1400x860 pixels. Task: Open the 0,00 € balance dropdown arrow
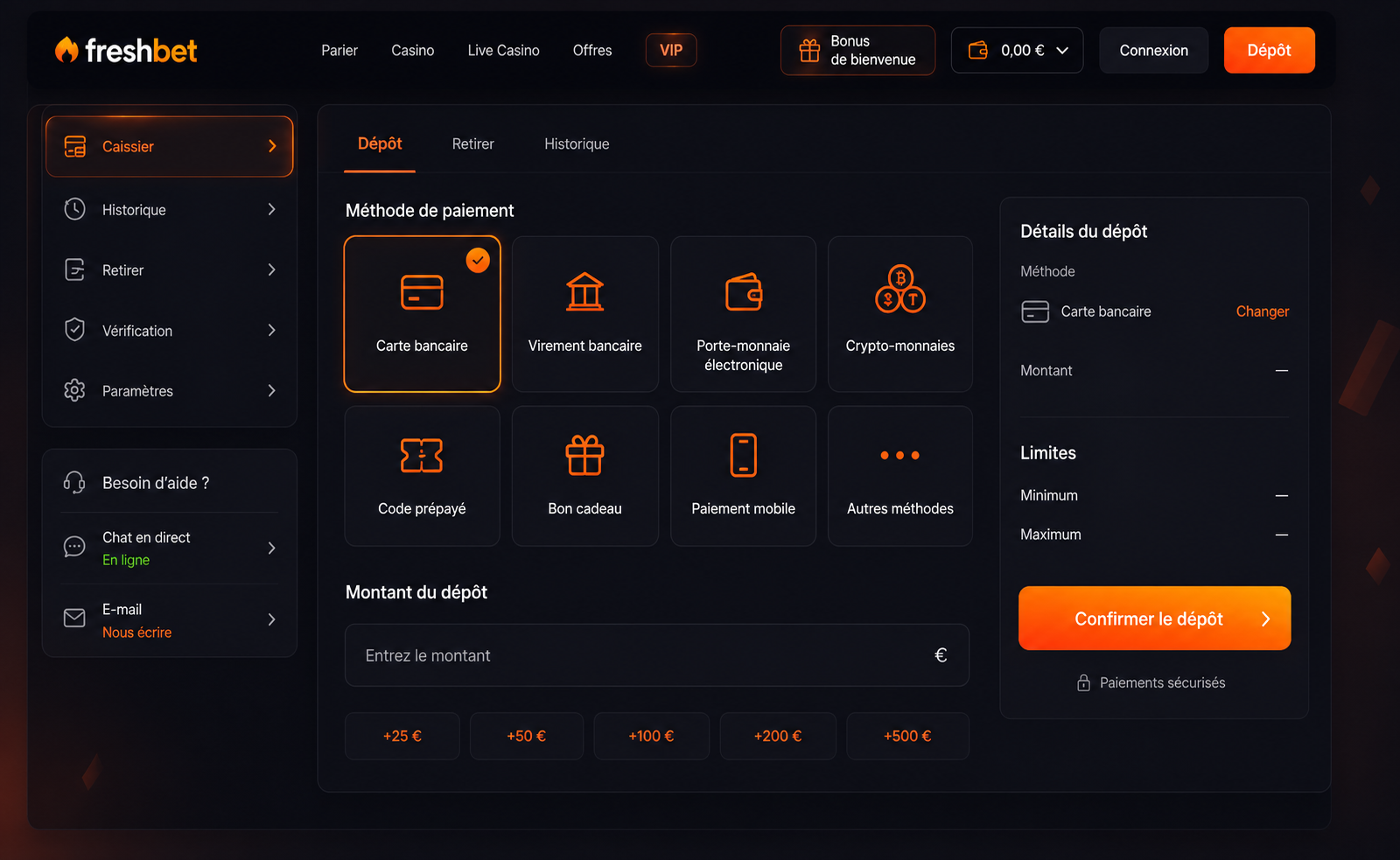[x=1062, y=51]
